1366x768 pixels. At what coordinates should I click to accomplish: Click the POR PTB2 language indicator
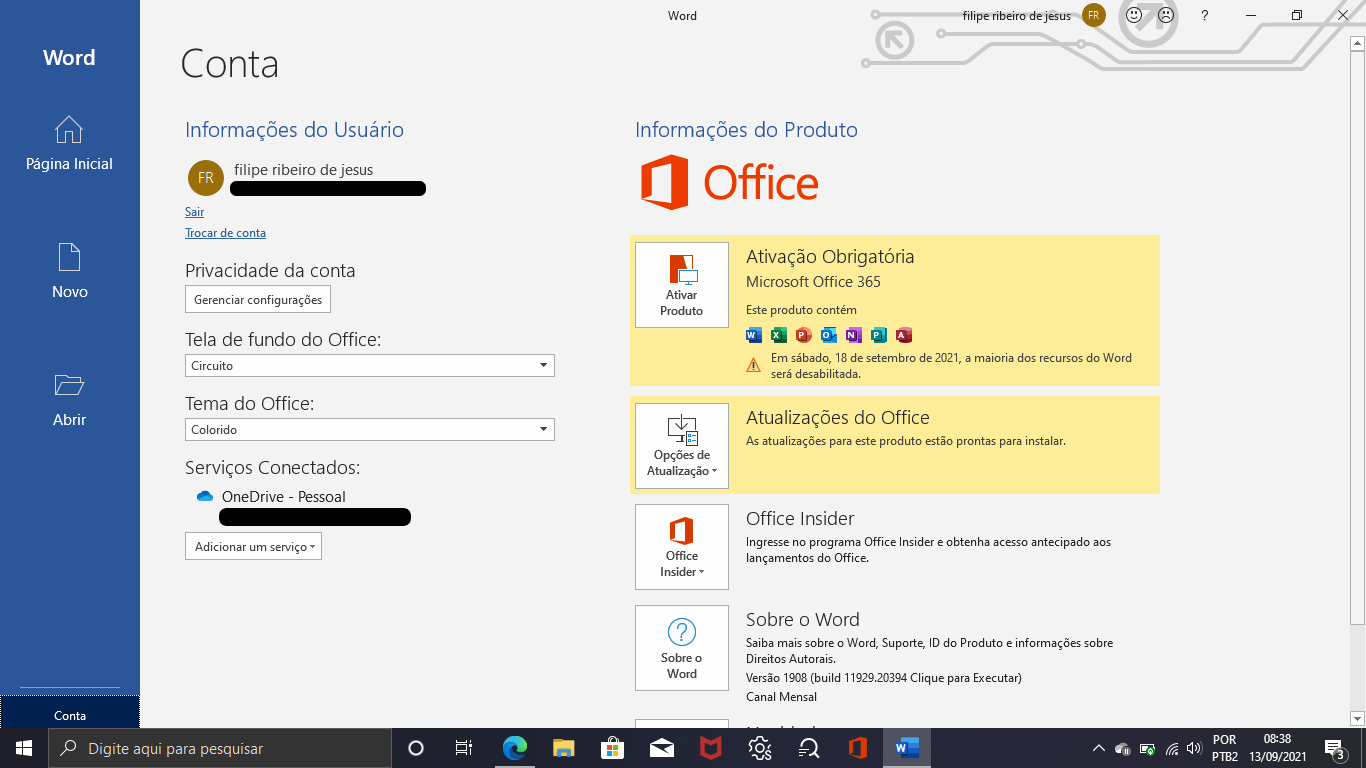tap(1225, 748)
